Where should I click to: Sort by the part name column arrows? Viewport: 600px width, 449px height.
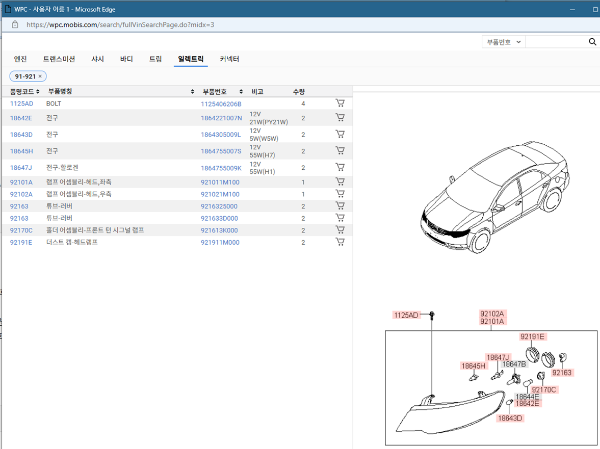pos(192,91)
